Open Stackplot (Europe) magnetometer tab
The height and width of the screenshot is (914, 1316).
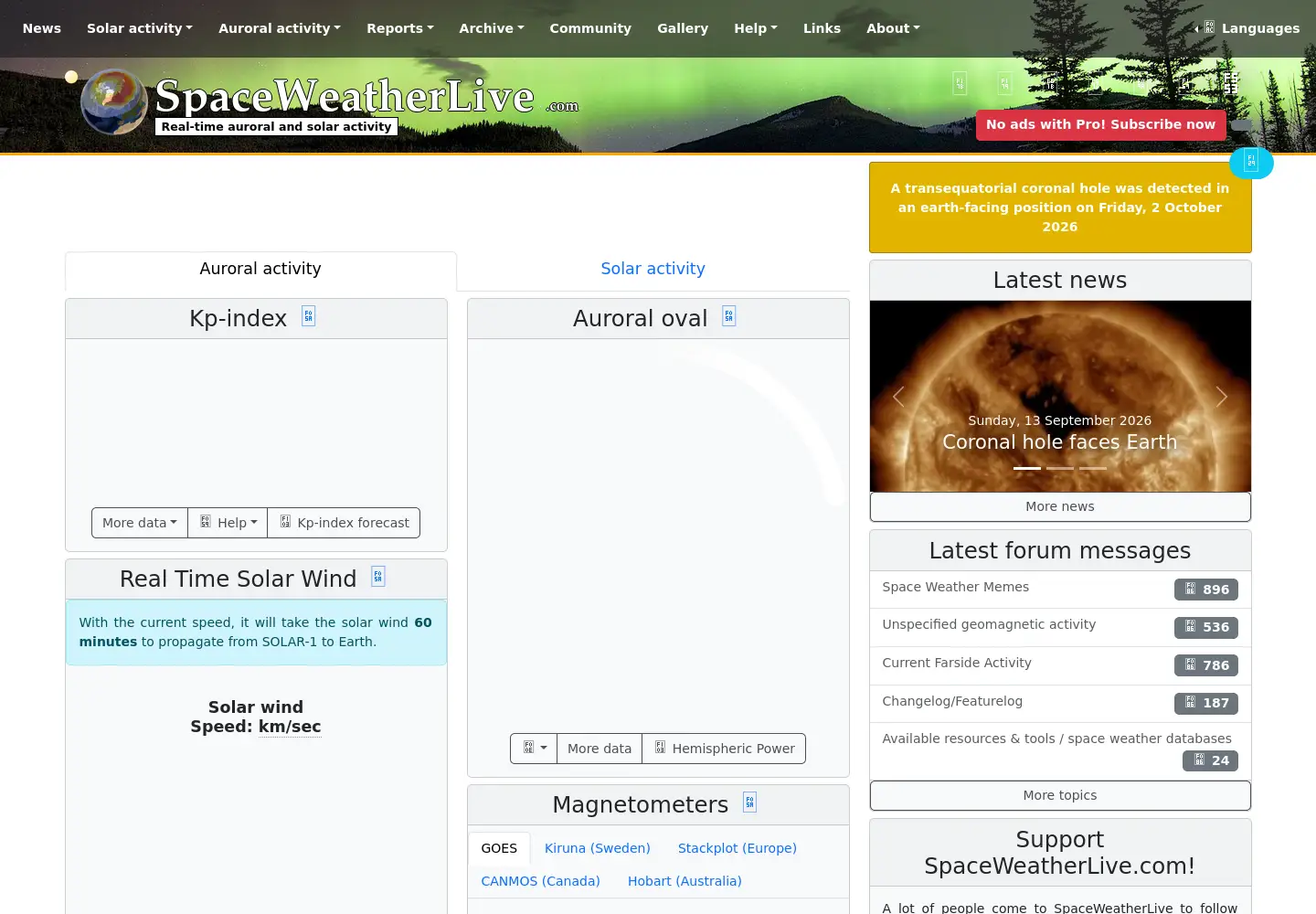point(738,848)
